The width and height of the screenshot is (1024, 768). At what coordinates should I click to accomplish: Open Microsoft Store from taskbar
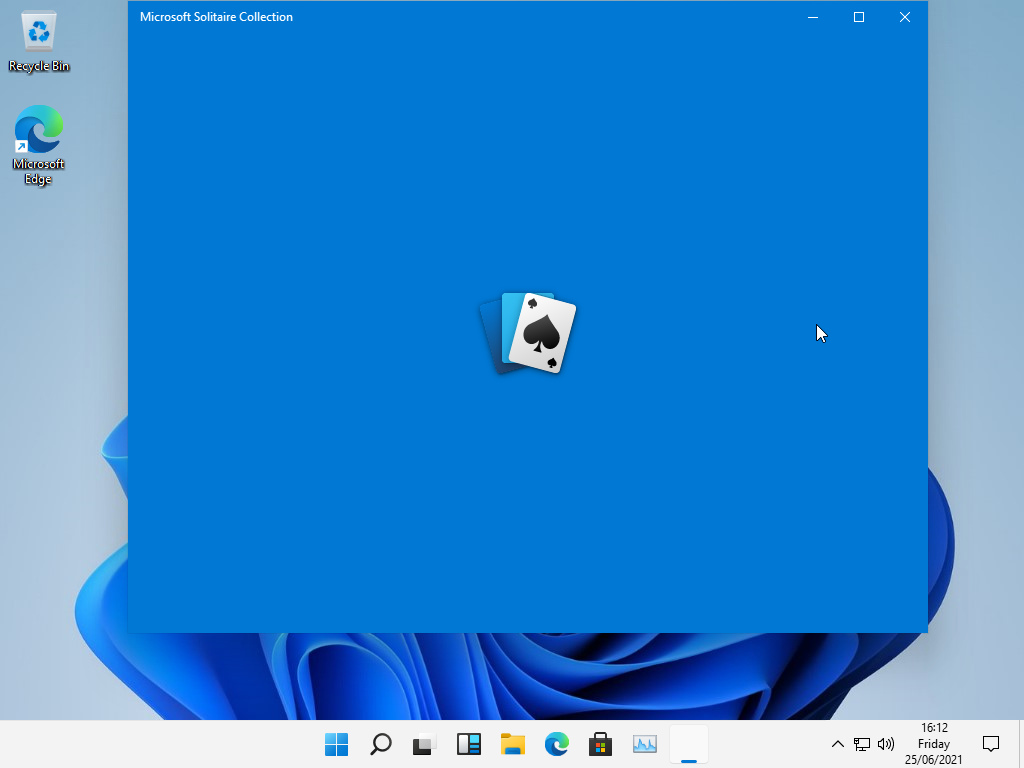pyautogui.click(x=601, y=744)
